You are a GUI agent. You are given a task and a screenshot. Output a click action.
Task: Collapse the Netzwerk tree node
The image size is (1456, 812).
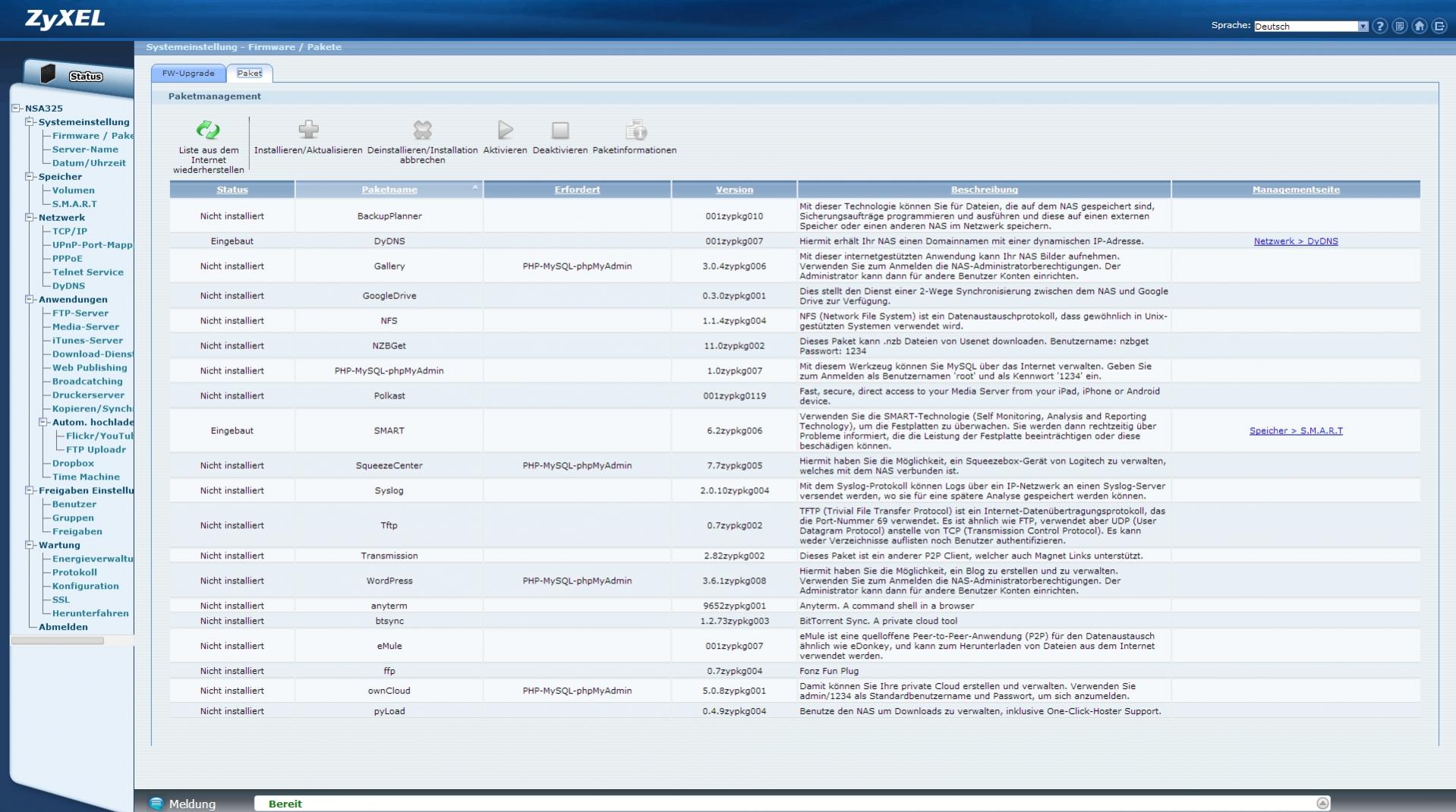[x=30, y=217]
